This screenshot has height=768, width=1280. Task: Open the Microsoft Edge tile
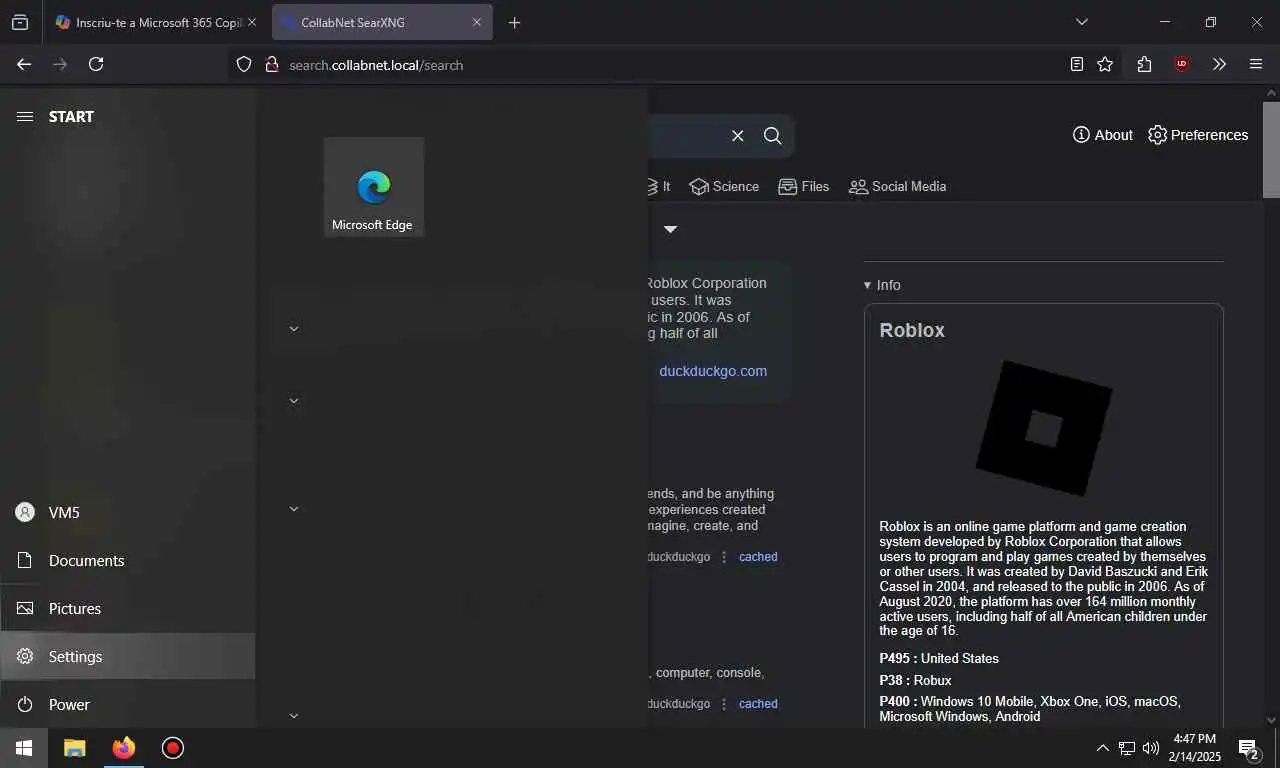click(x=374, y=187)
